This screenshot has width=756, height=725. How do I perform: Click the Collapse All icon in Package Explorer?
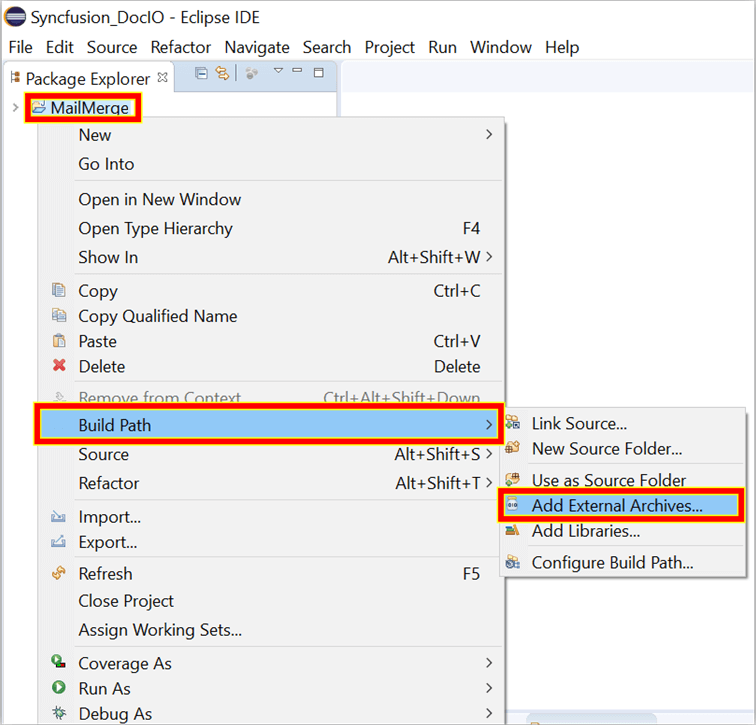point(201,73)
